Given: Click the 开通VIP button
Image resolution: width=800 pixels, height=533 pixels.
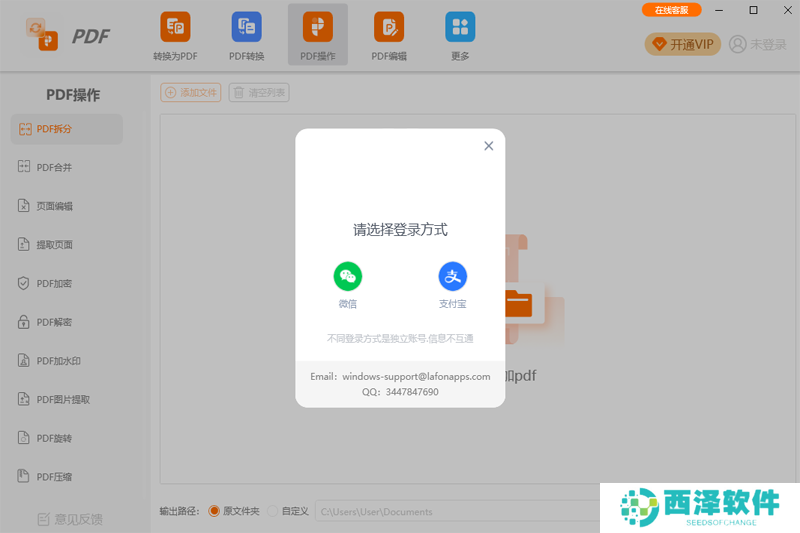Looking at the screenshot, I should [683, 44].
